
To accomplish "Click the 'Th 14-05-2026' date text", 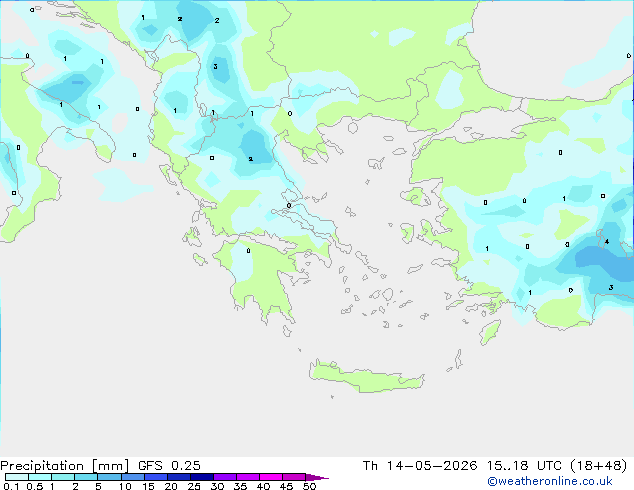I will pos(420,466).
